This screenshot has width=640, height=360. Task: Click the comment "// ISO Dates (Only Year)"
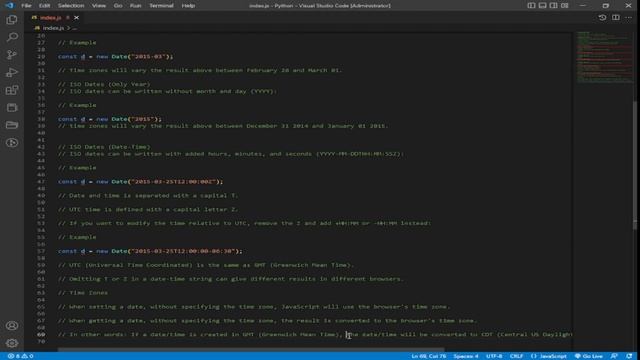click(104, 84)
